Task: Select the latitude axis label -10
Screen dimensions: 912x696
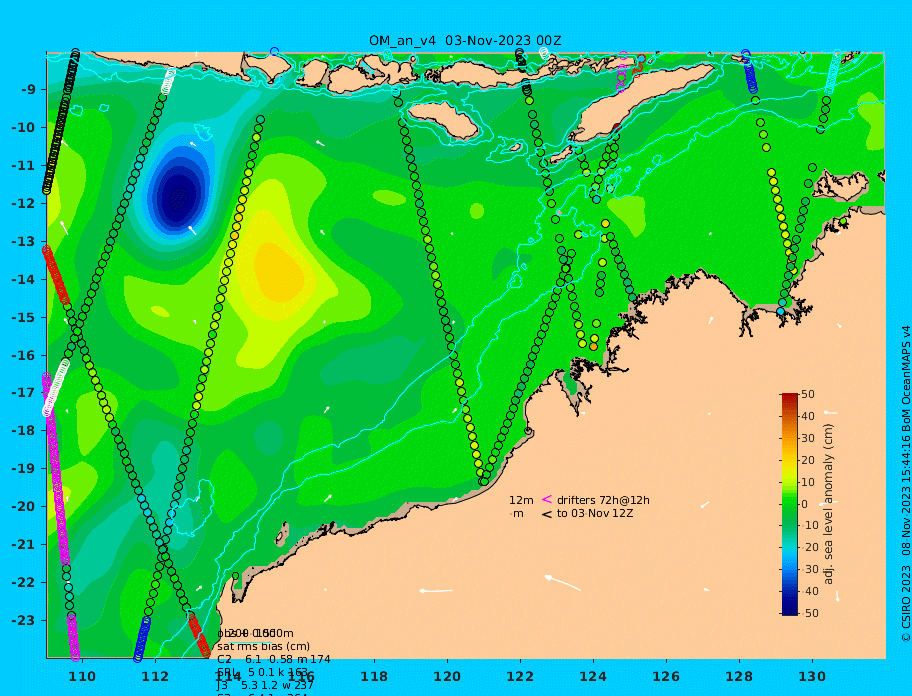Action: coord(24,127)
